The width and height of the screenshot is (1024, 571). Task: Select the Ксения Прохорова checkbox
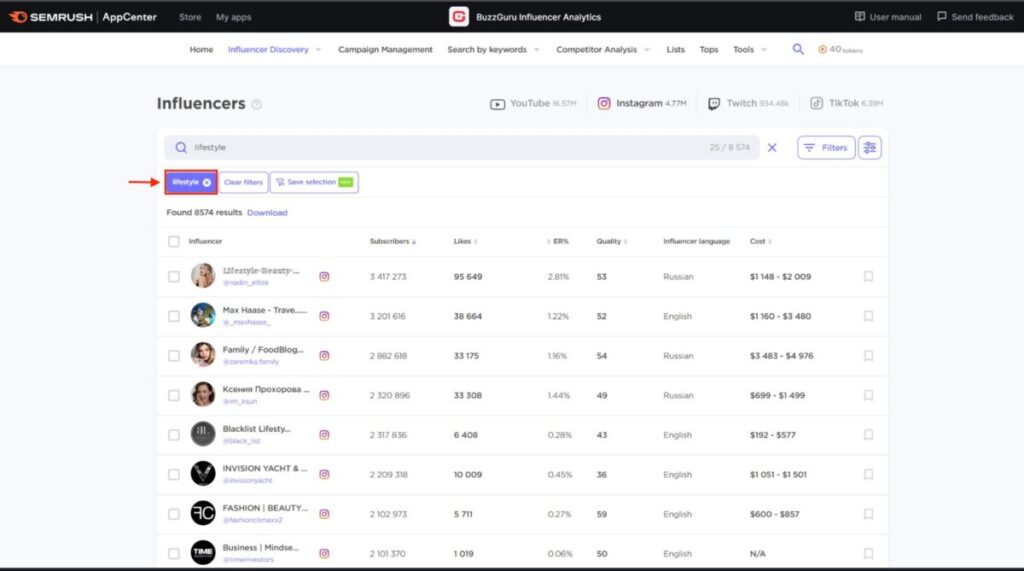point(174,395)
